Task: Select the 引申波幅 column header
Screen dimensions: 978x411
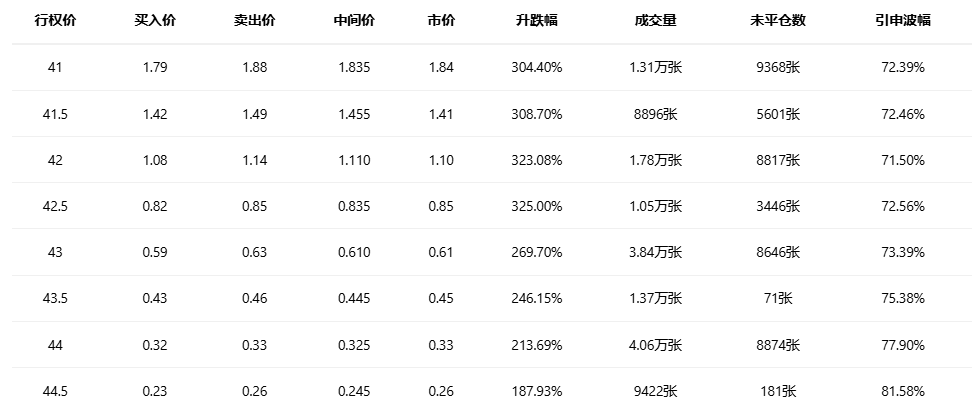Action: pyautogui.click(x=903, y=20)
